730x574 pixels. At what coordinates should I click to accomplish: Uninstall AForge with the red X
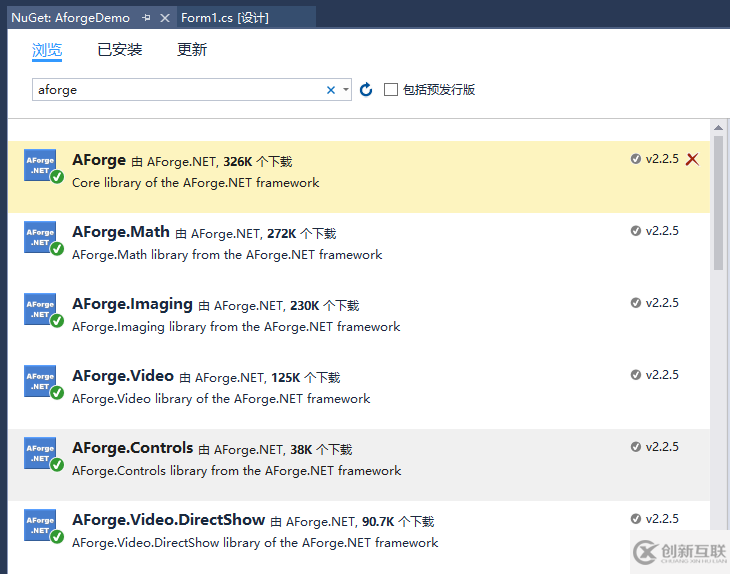pyautogui.click(x=692, y=159)
